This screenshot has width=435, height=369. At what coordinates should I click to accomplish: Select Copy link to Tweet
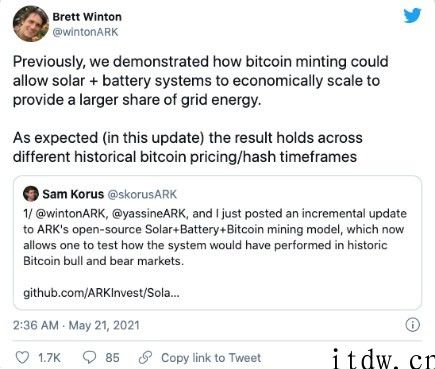(211, 358)
